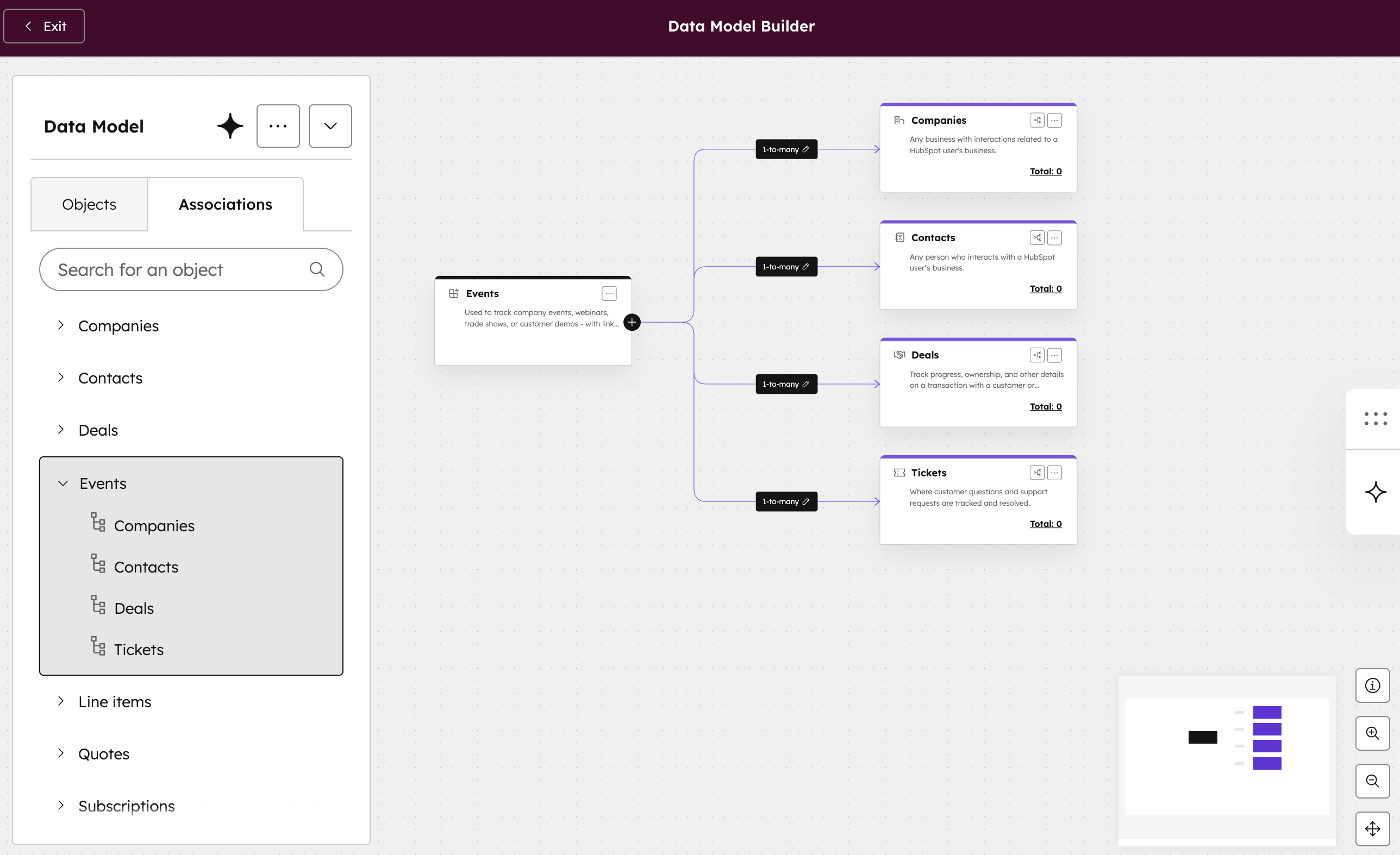The height and width of the screenshot is (855, 1400).
Task: Click the plus button on the Events card
Action: [632, 323]
